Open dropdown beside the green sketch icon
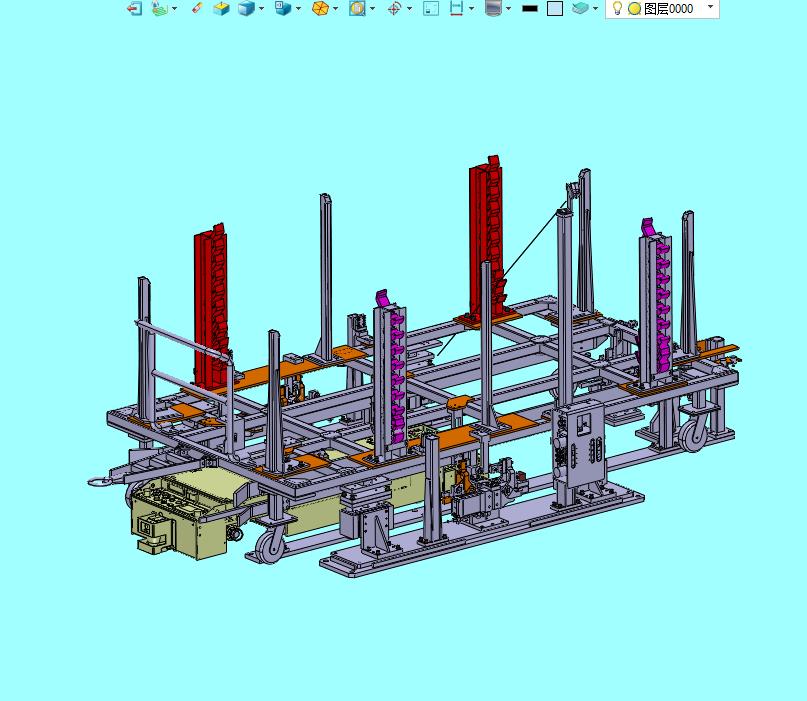807x701 pixels. (x=174, y=8)
